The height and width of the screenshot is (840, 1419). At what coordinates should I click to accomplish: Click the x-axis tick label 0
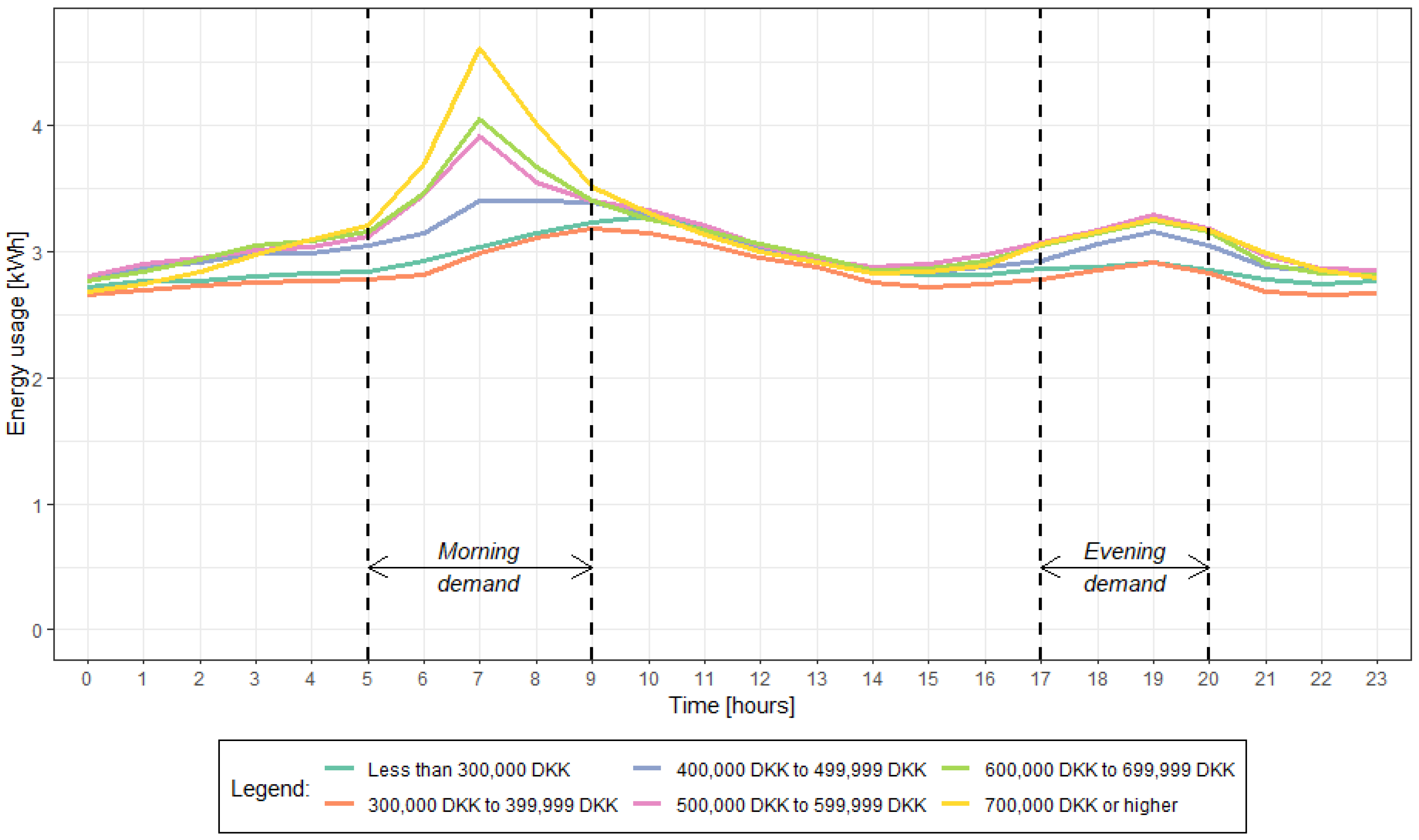tap(87, 678)
